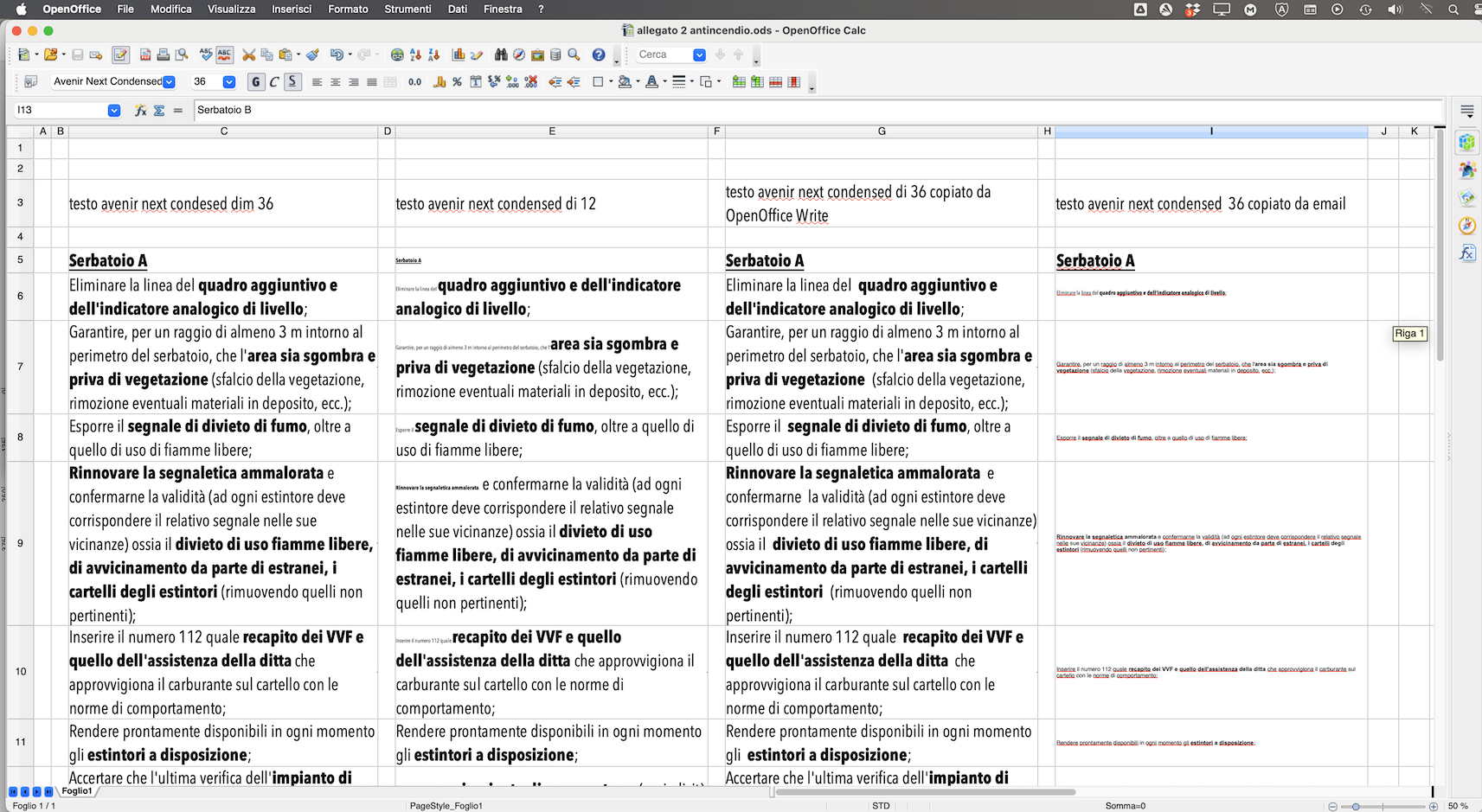
Task: Click the Function equals sign icon
Action: point(178,110)
